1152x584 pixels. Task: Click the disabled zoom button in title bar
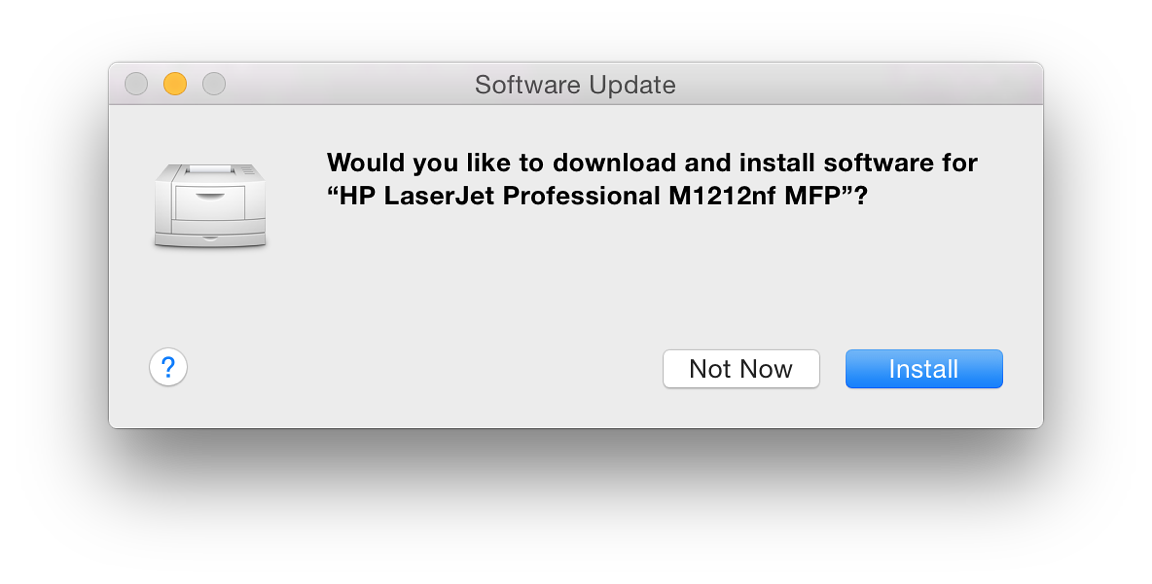coord(214,84)
